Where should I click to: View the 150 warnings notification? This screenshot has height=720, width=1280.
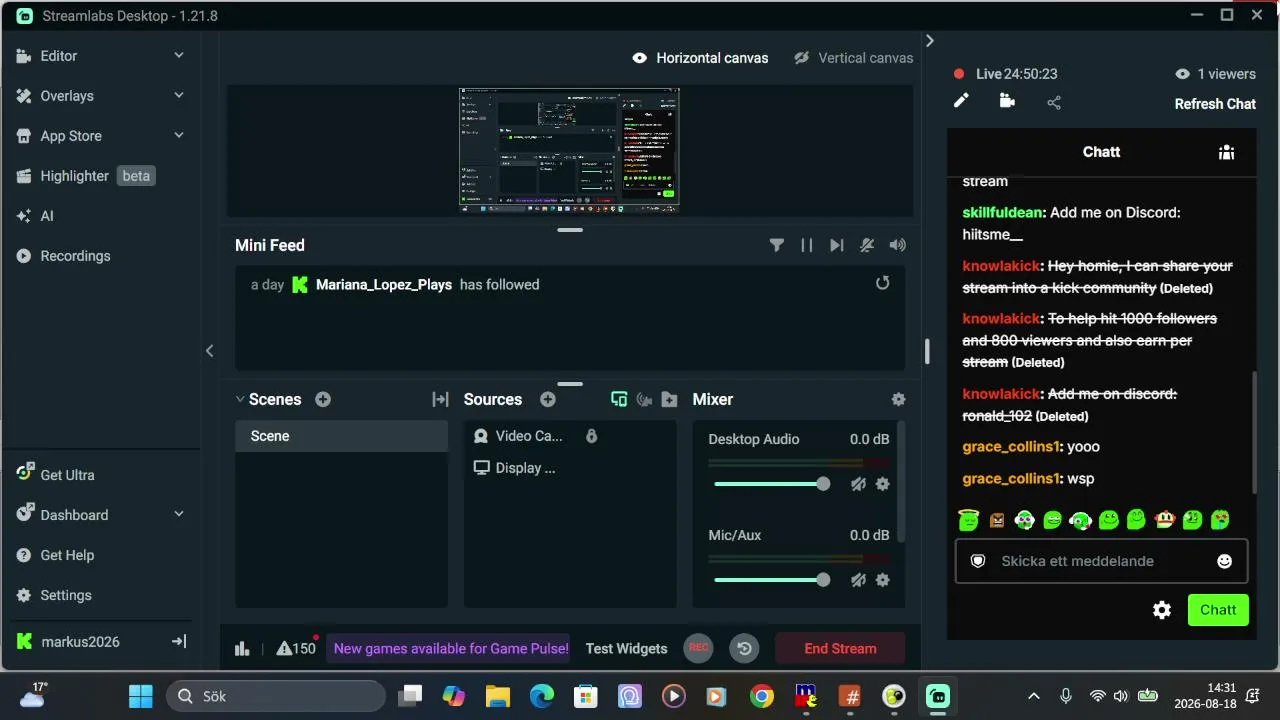click(x=296, y=647)
